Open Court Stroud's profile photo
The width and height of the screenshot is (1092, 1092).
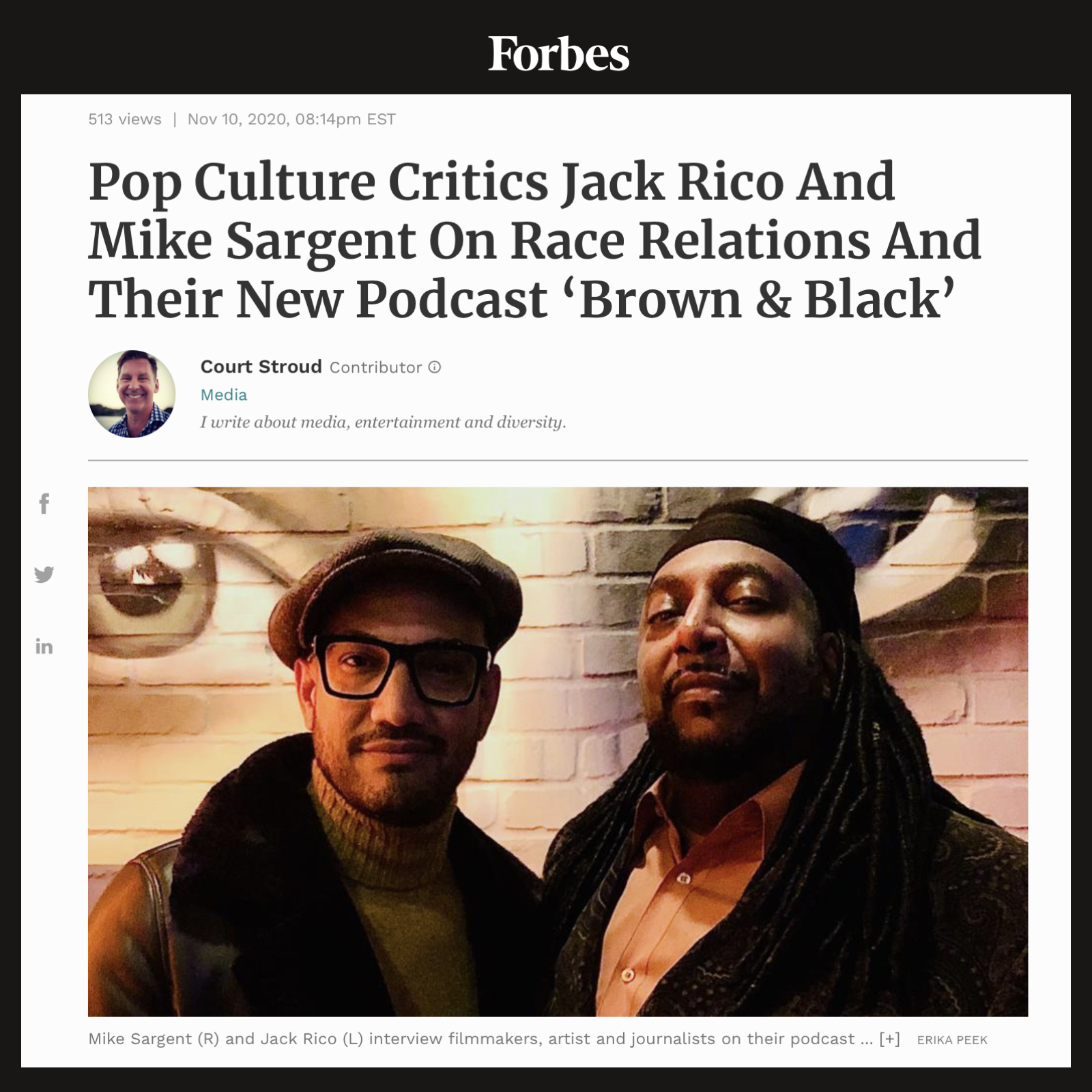pos(132,394)
